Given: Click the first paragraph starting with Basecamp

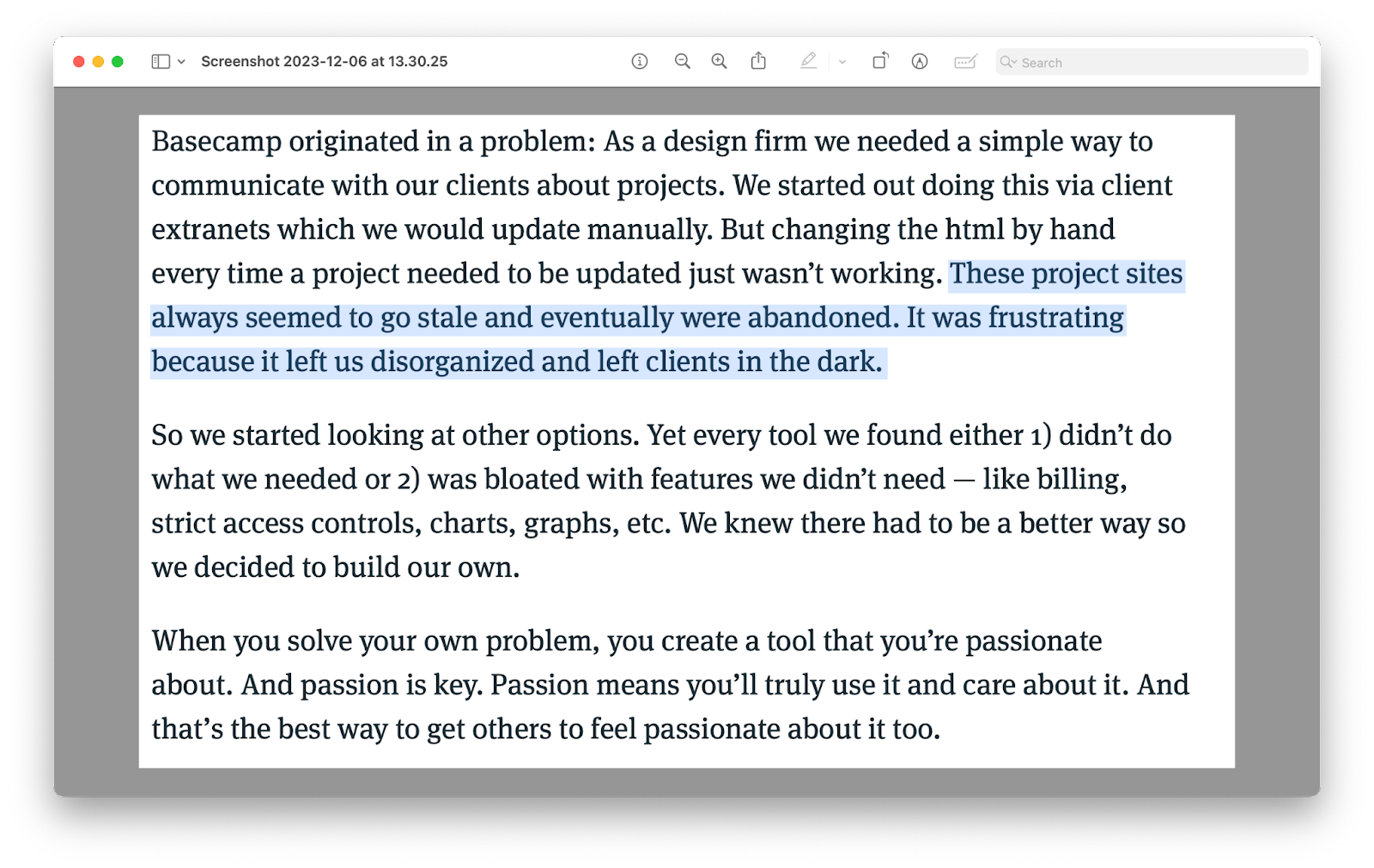Looking at the screenshot, I should (x=601, y=185).
